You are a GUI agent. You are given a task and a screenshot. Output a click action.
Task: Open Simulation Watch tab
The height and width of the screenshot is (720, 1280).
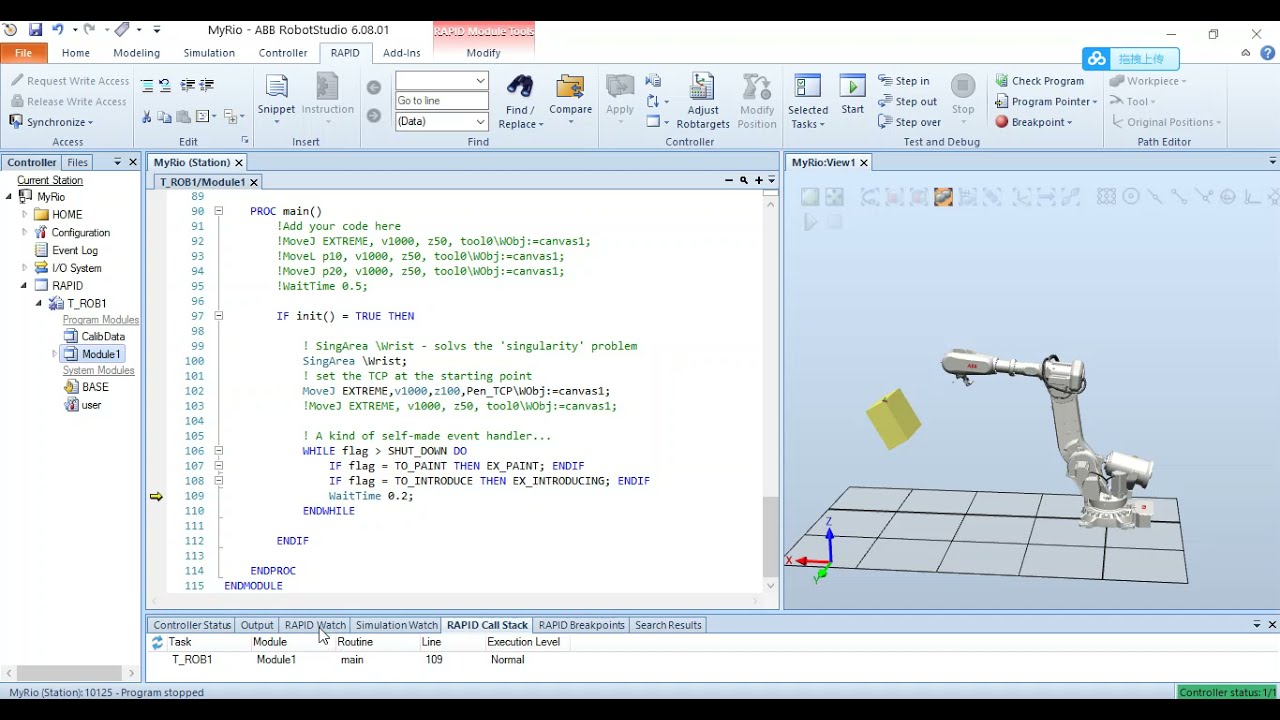click(x=396, y=625)
